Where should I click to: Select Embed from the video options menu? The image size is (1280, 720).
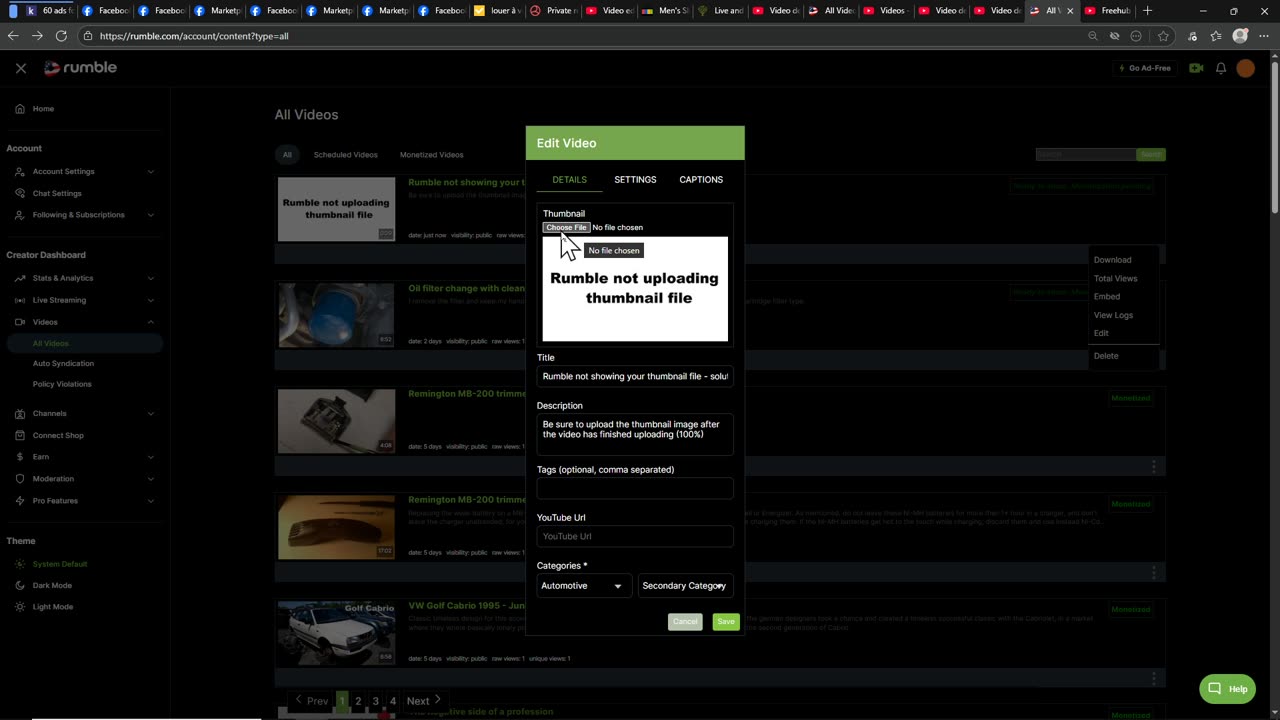click(1107, 297)
